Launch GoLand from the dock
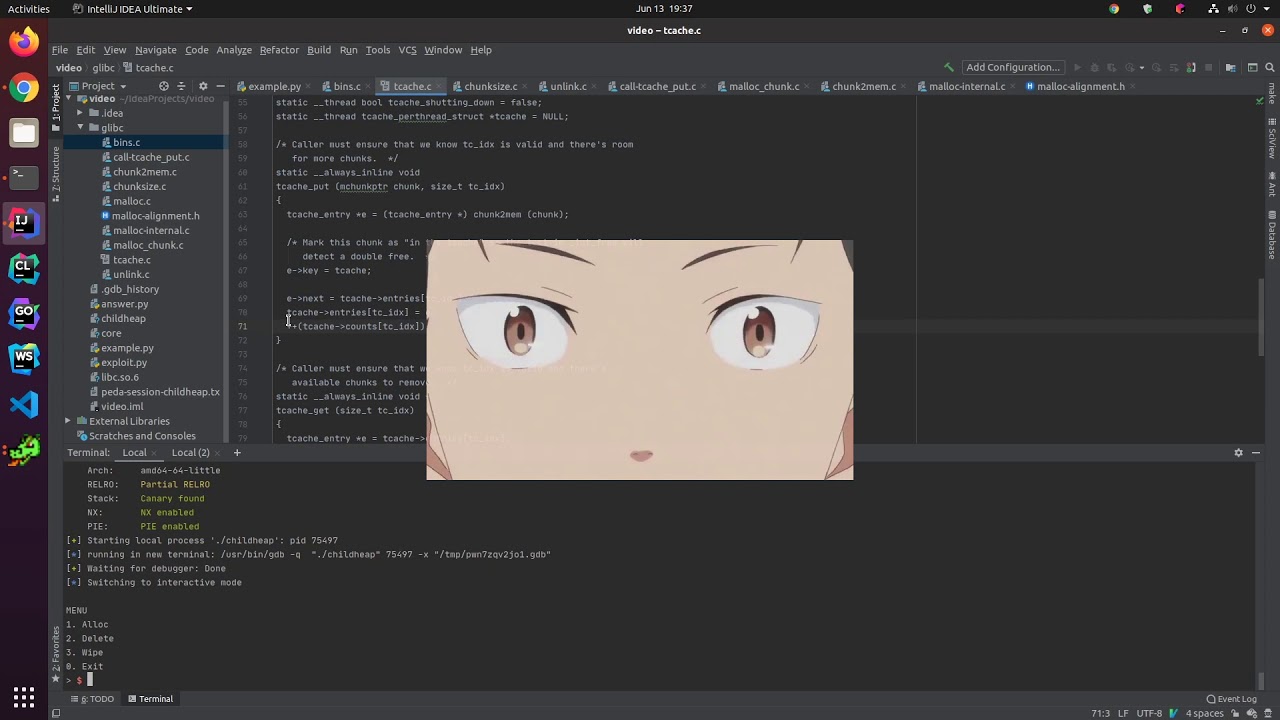Screen dimensions: 1280x720 coord(24,312)
